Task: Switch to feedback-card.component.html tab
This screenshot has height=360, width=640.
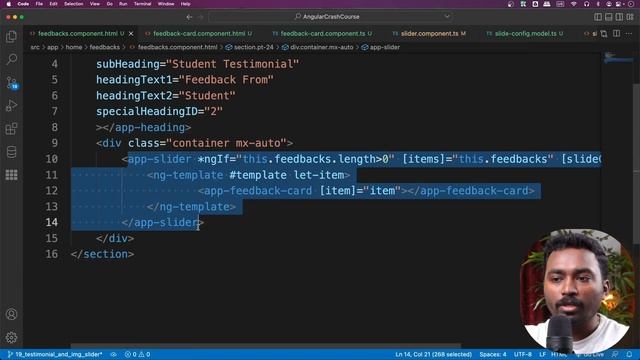Action: 199,33
